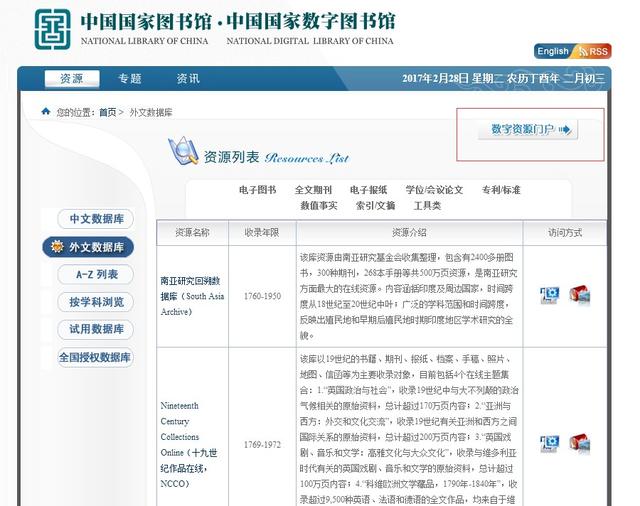Open 按学科浏览 in the sidebar

(96, 302)
